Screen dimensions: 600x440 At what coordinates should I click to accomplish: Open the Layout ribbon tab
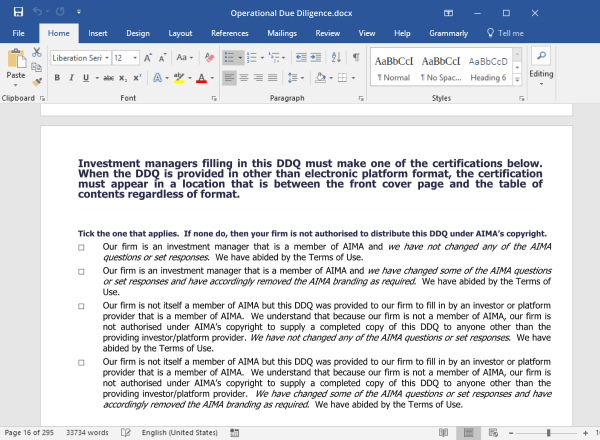[180, 33]
